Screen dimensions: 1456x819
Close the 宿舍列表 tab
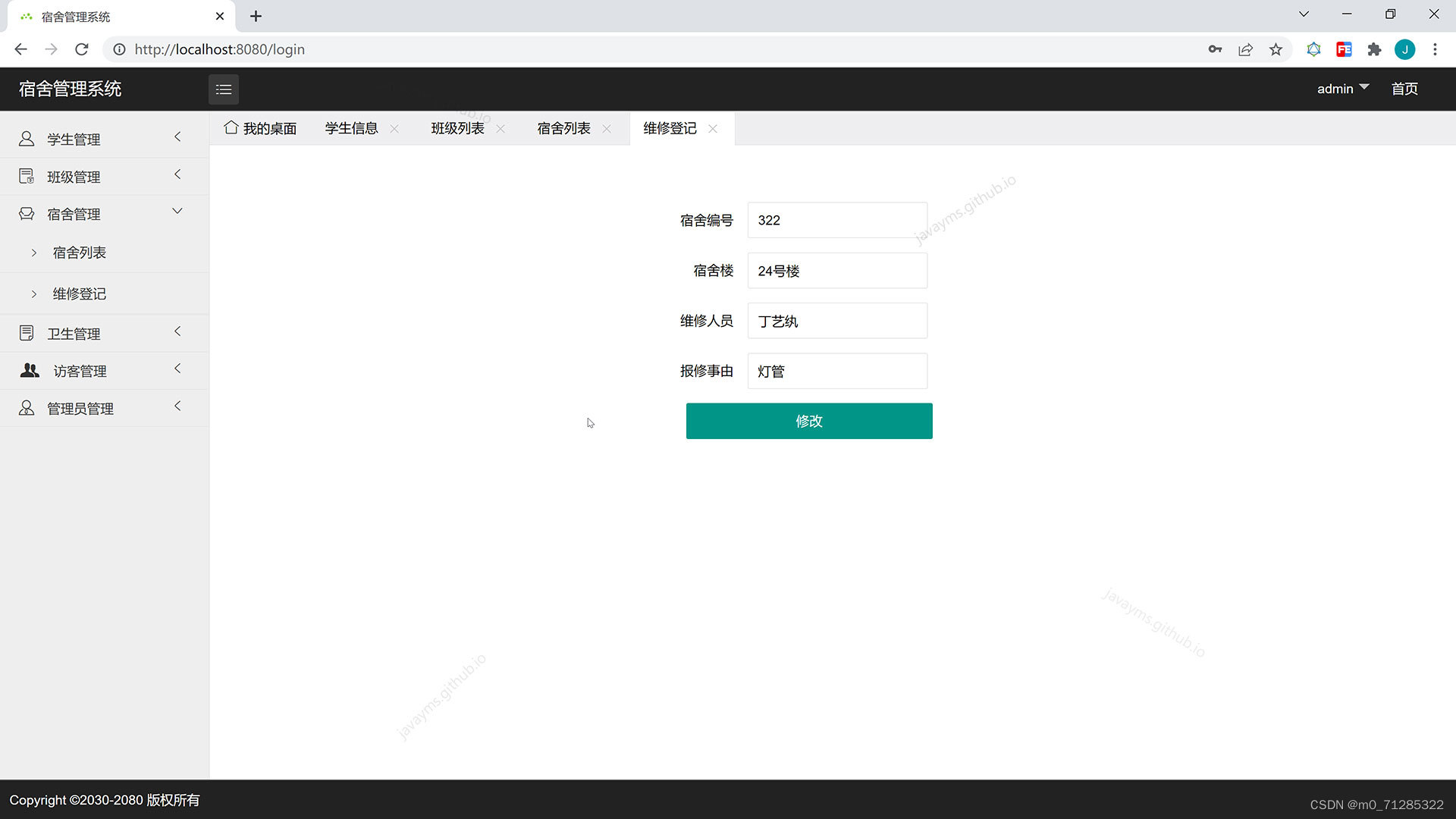coord(607,128)
